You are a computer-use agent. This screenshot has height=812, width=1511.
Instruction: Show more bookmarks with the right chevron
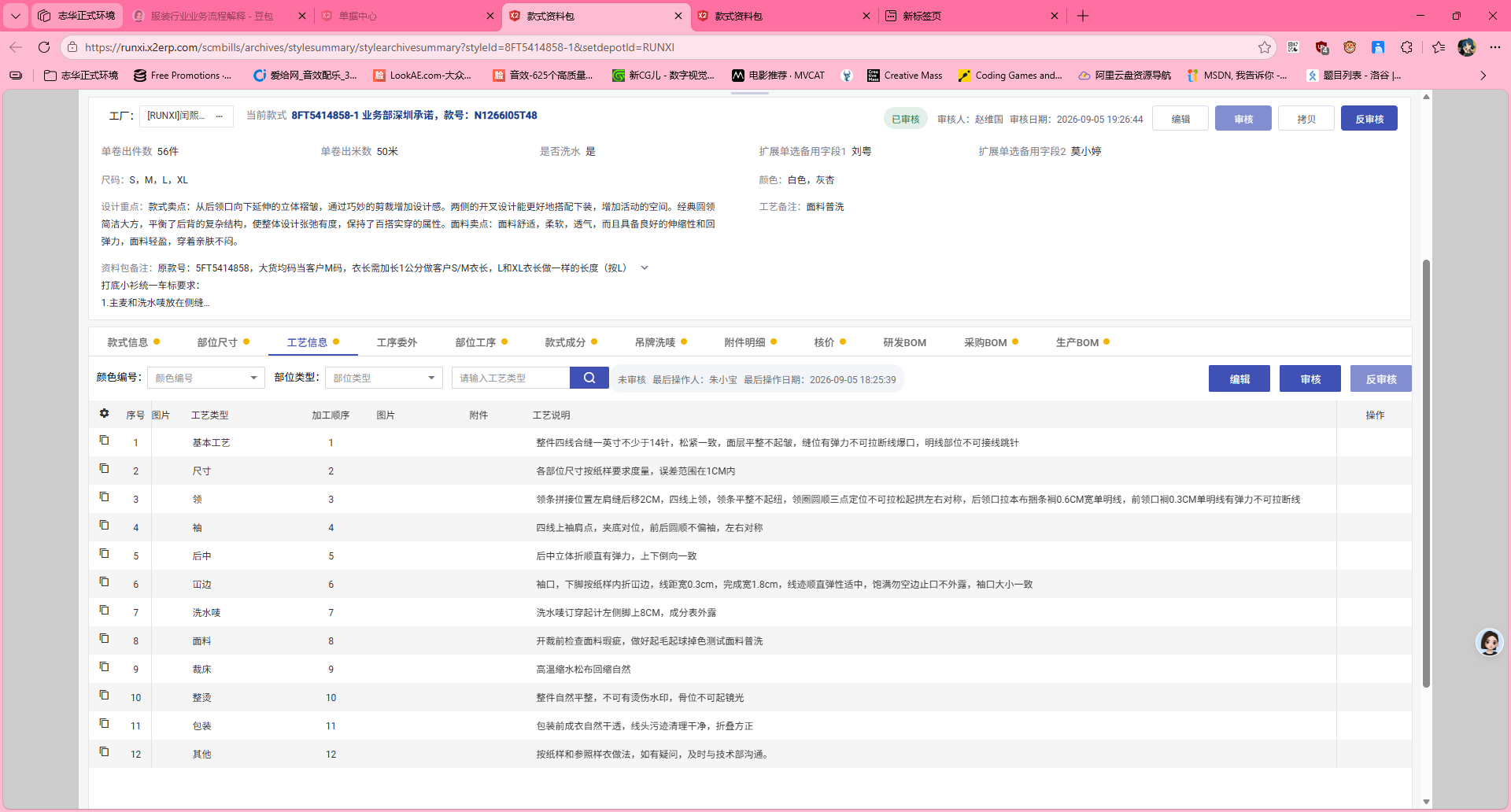click(1483, 76)
